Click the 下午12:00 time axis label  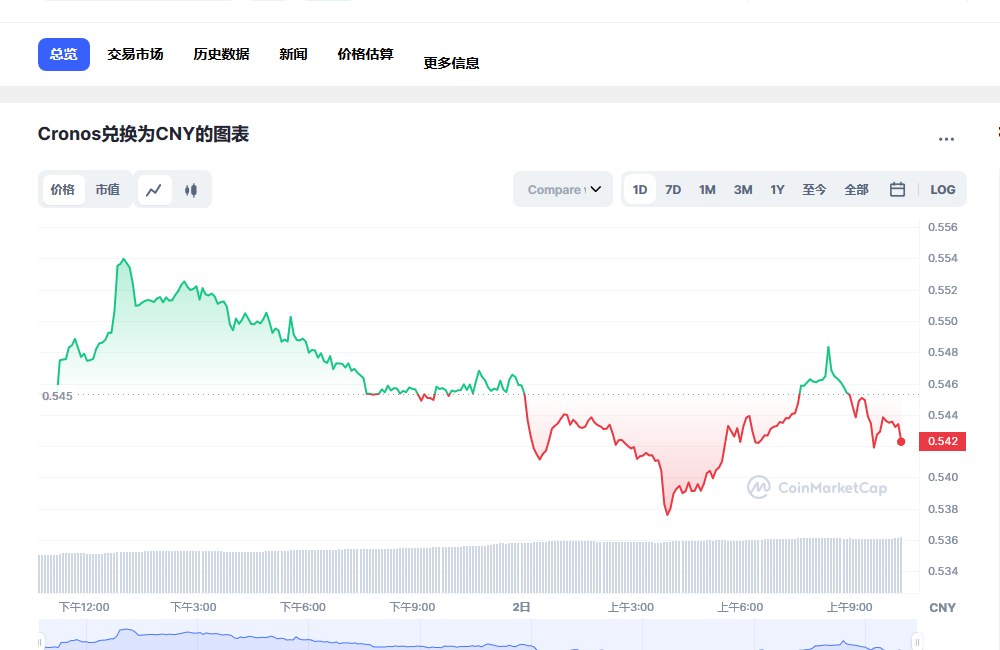point(84,607)
